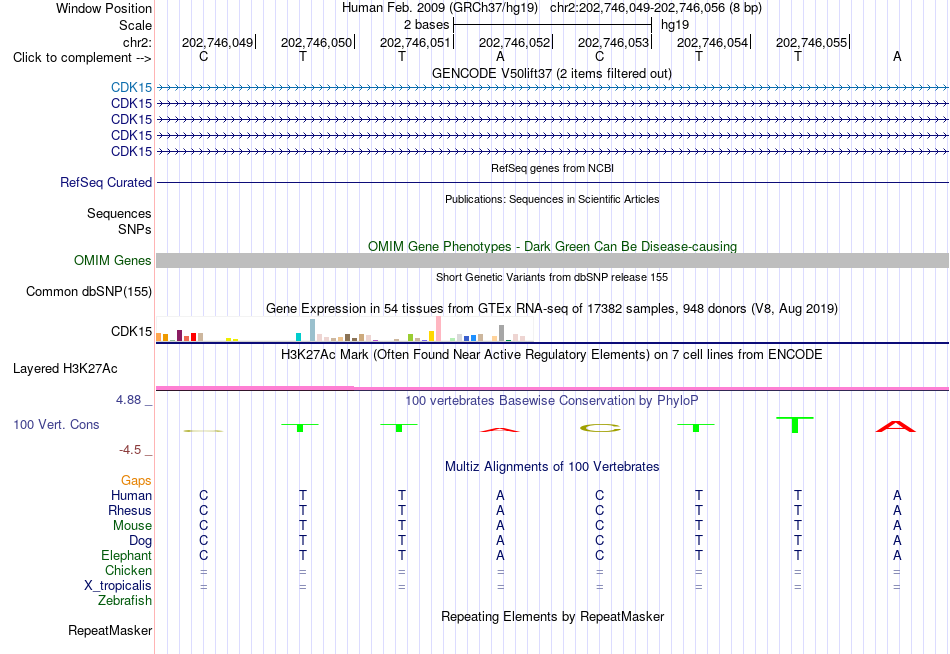The width and height of the screenshot is (950, 654).
Task: Click the Rhesus alignment row label
Action: point(130,511)
